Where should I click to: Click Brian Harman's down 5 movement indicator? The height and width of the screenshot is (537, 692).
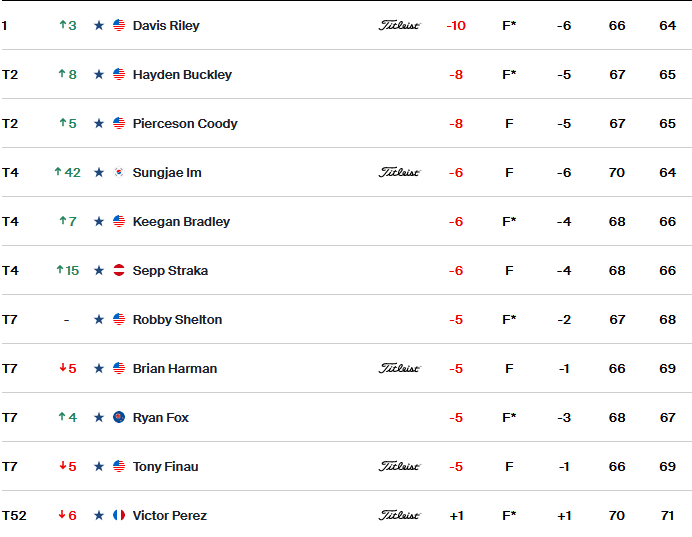(x=68, y=368)
